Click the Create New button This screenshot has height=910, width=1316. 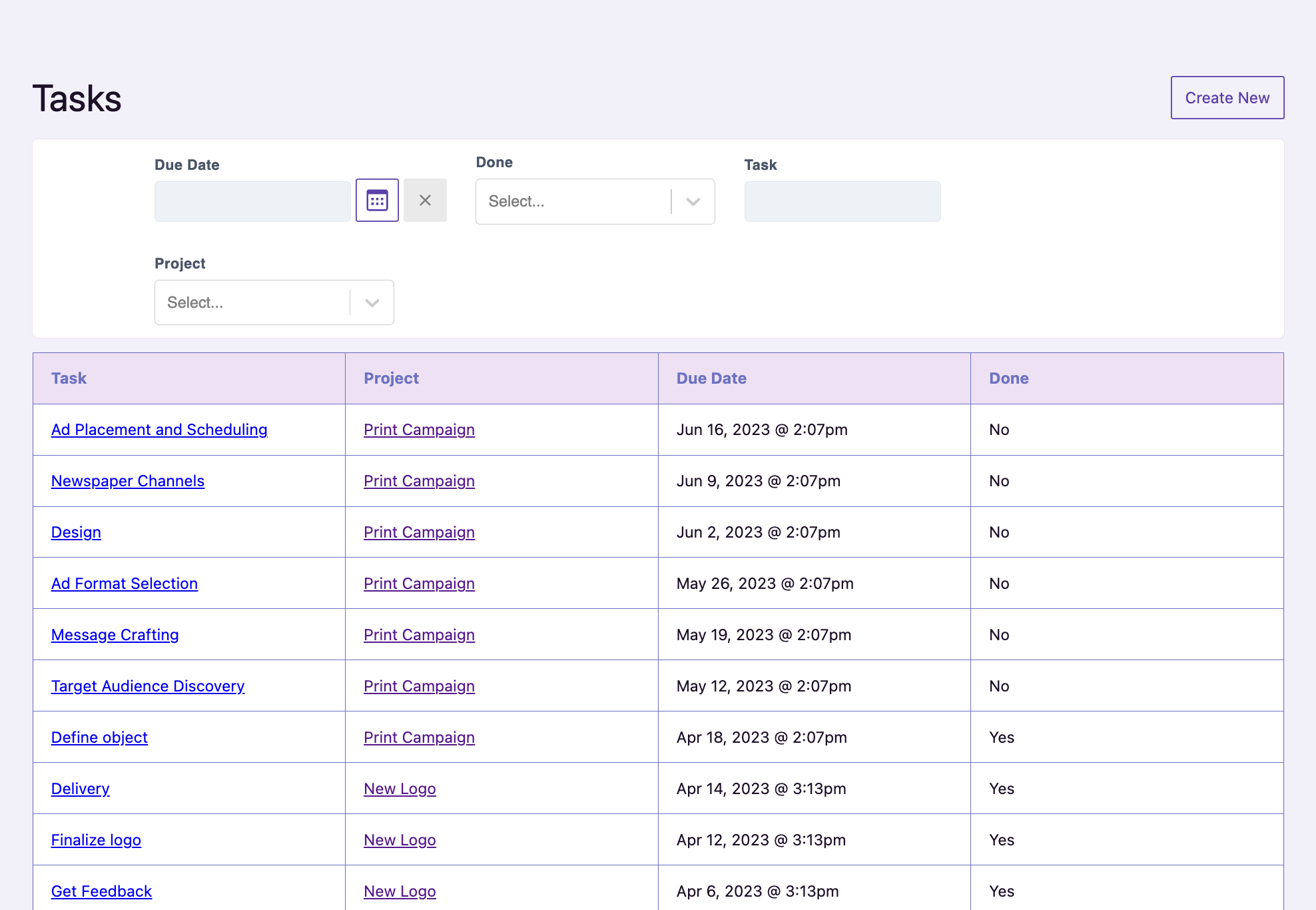(x=1227, y=97)
